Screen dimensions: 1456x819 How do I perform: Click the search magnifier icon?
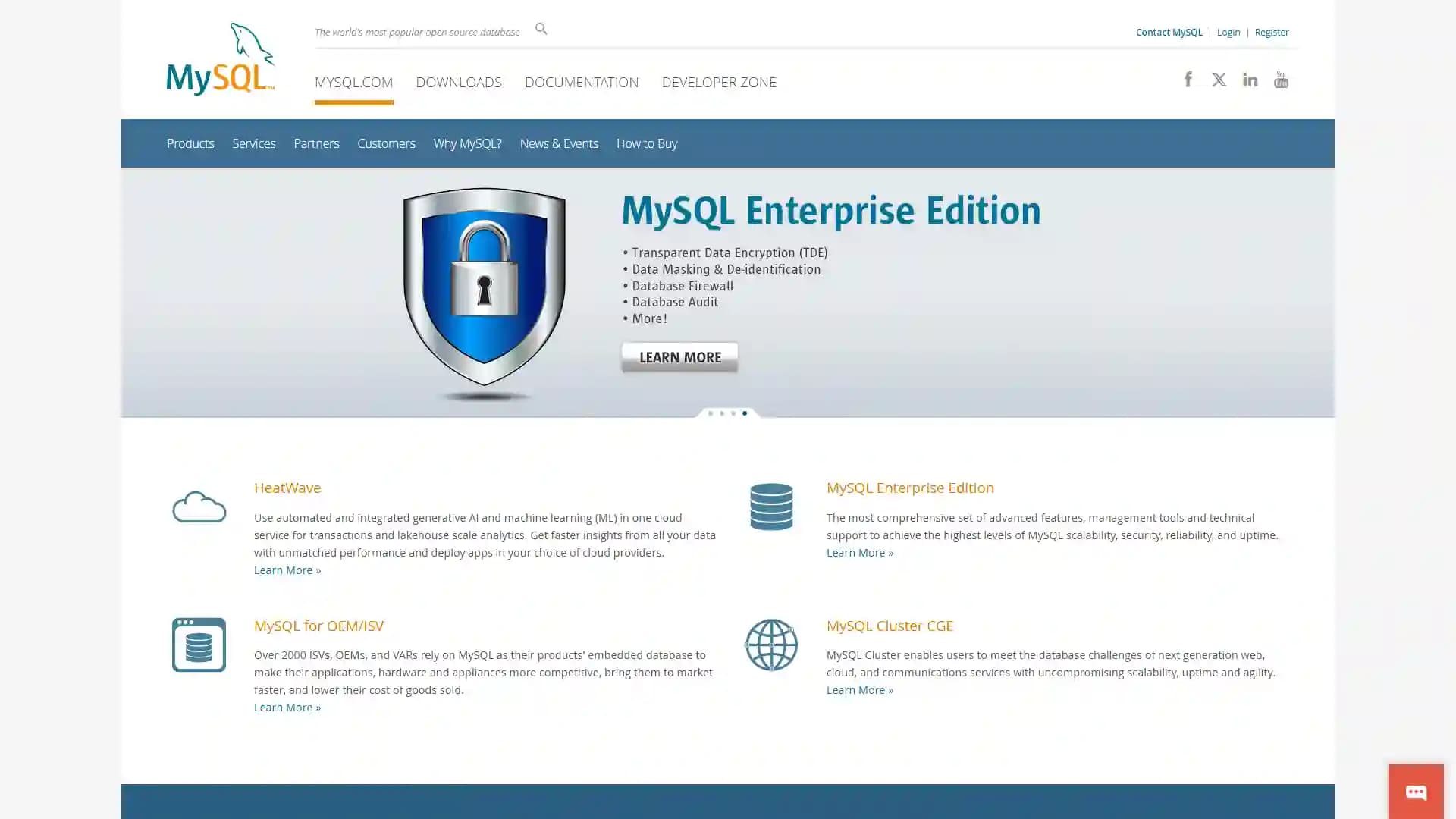coord(541,29)
